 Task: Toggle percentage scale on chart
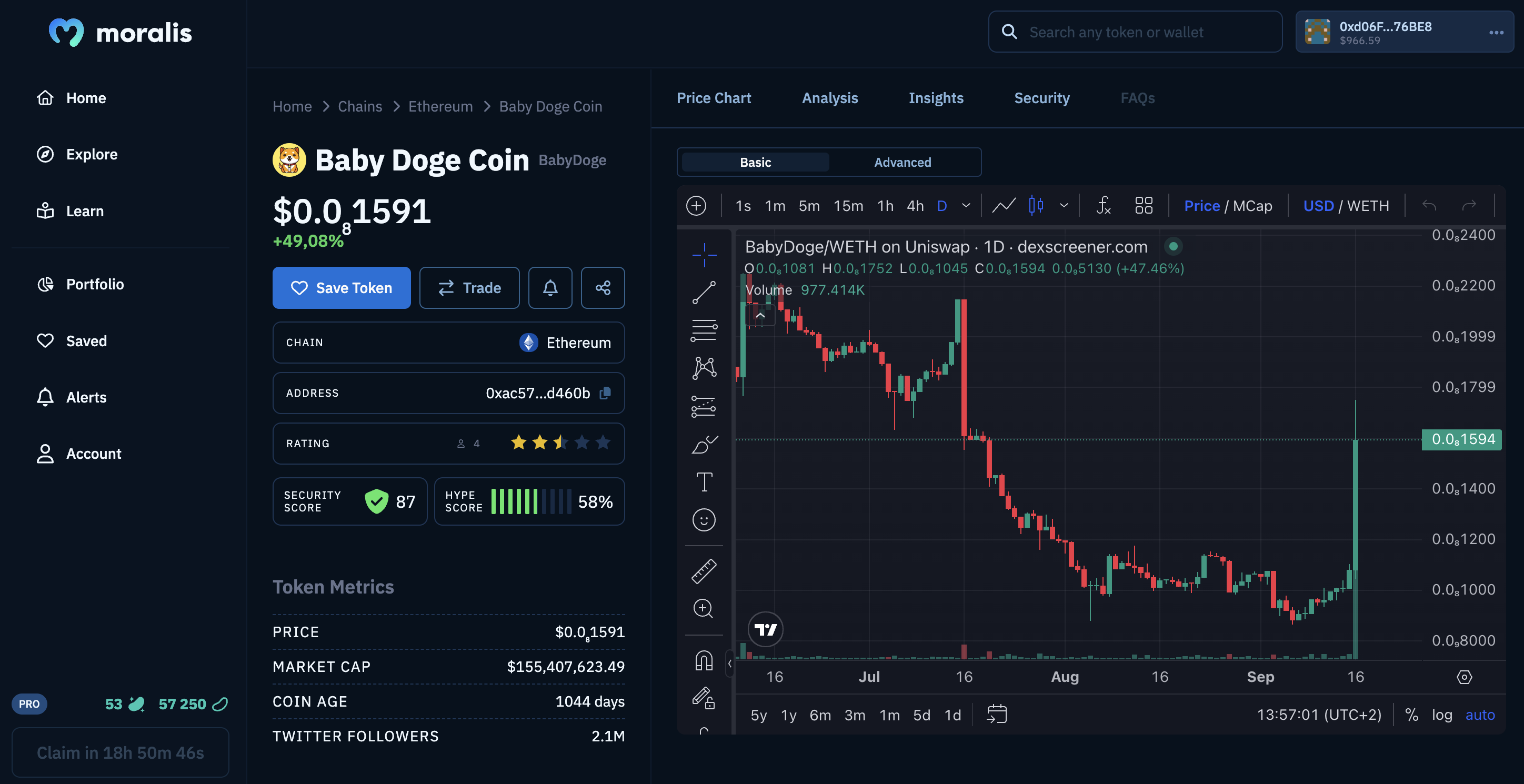(1411, 715)
